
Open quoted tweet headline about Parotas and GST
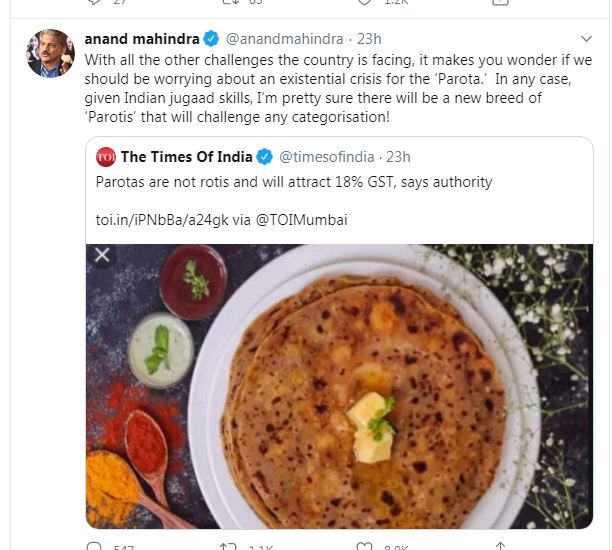pyautogui.click(x=294, y=182)
